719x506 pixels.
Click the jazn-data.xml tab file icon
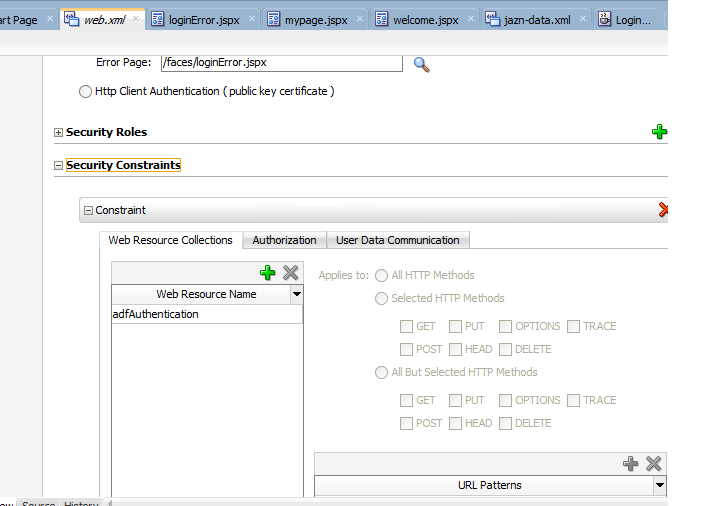(x=492, y=19)
